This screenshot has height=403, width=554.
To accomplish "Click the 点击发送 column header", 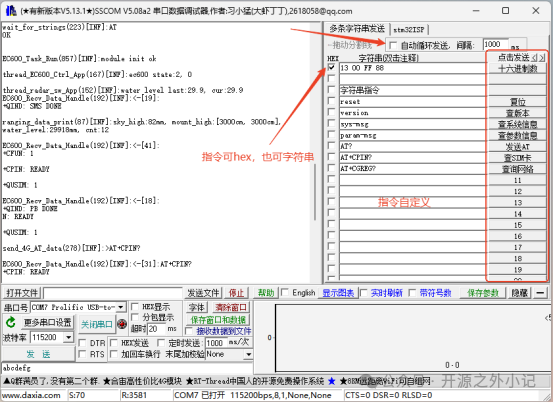I will click(x=513, y=57).
